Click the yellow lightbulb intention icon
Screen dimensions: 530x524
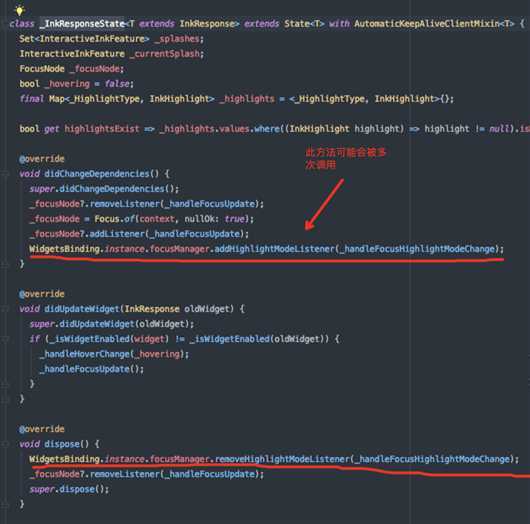click(x=20, y=10)
